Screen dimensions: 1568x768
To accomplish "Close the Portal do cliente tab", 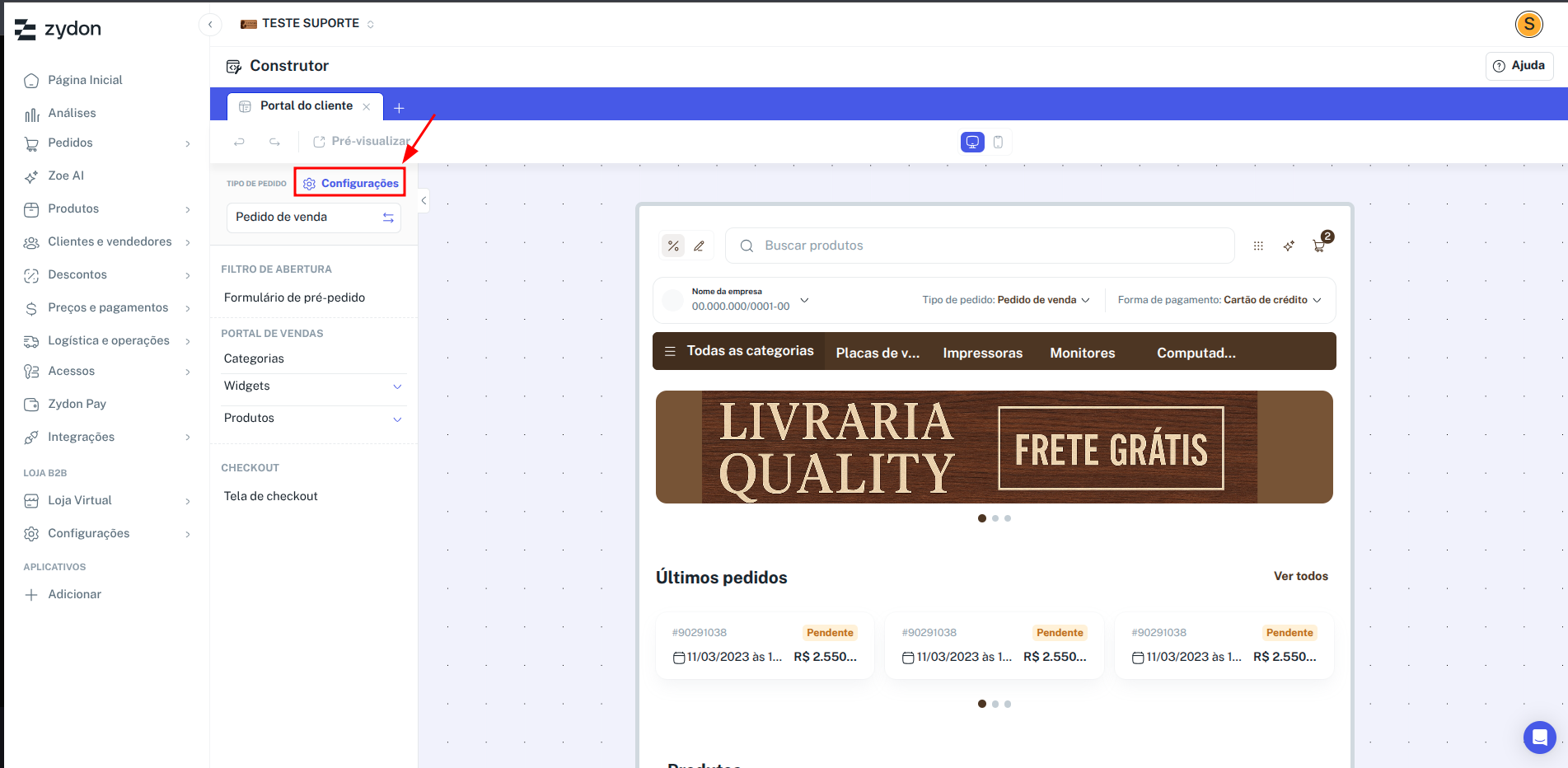I will 367,107.
